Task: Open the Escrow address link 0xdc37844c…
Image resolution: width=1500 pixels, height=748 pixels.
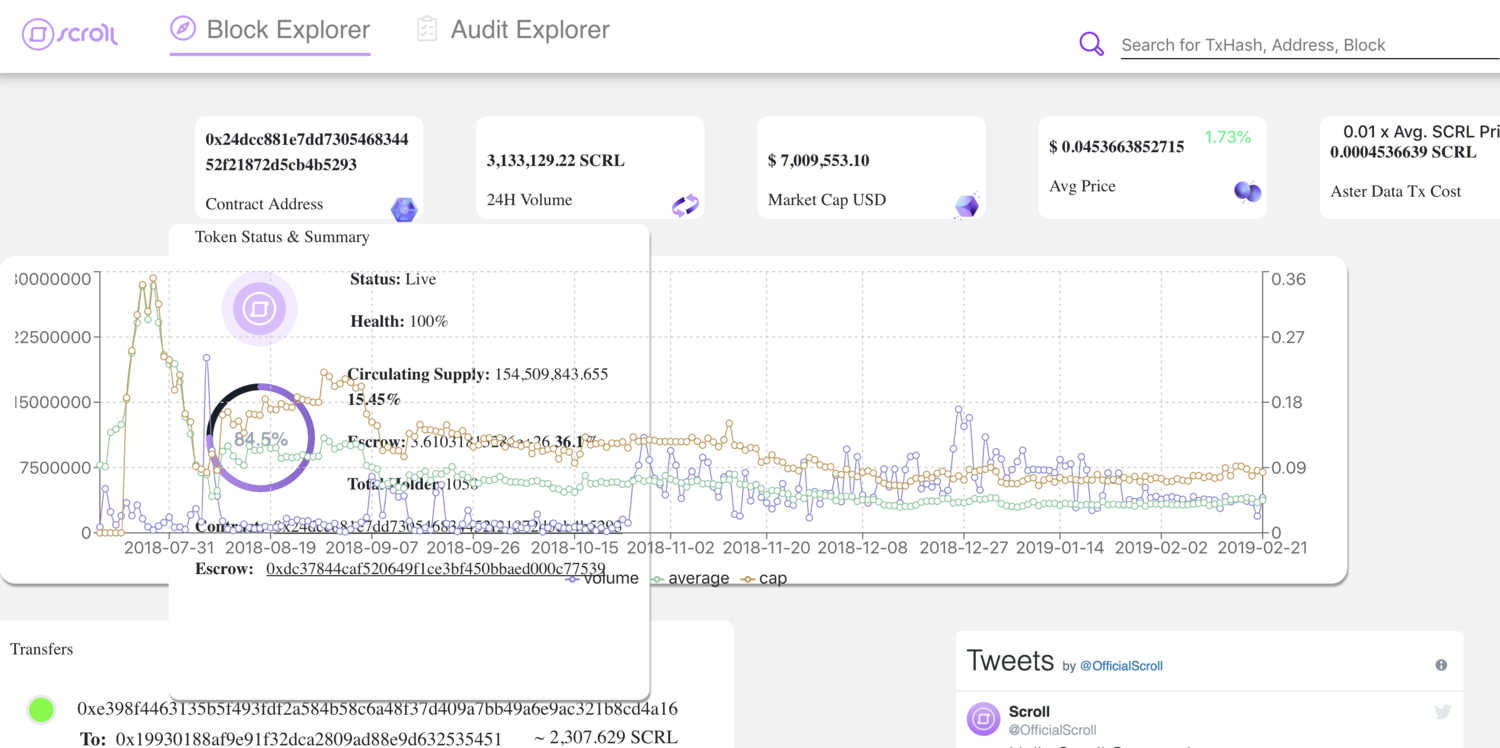Action: click(x=435, y=568)
